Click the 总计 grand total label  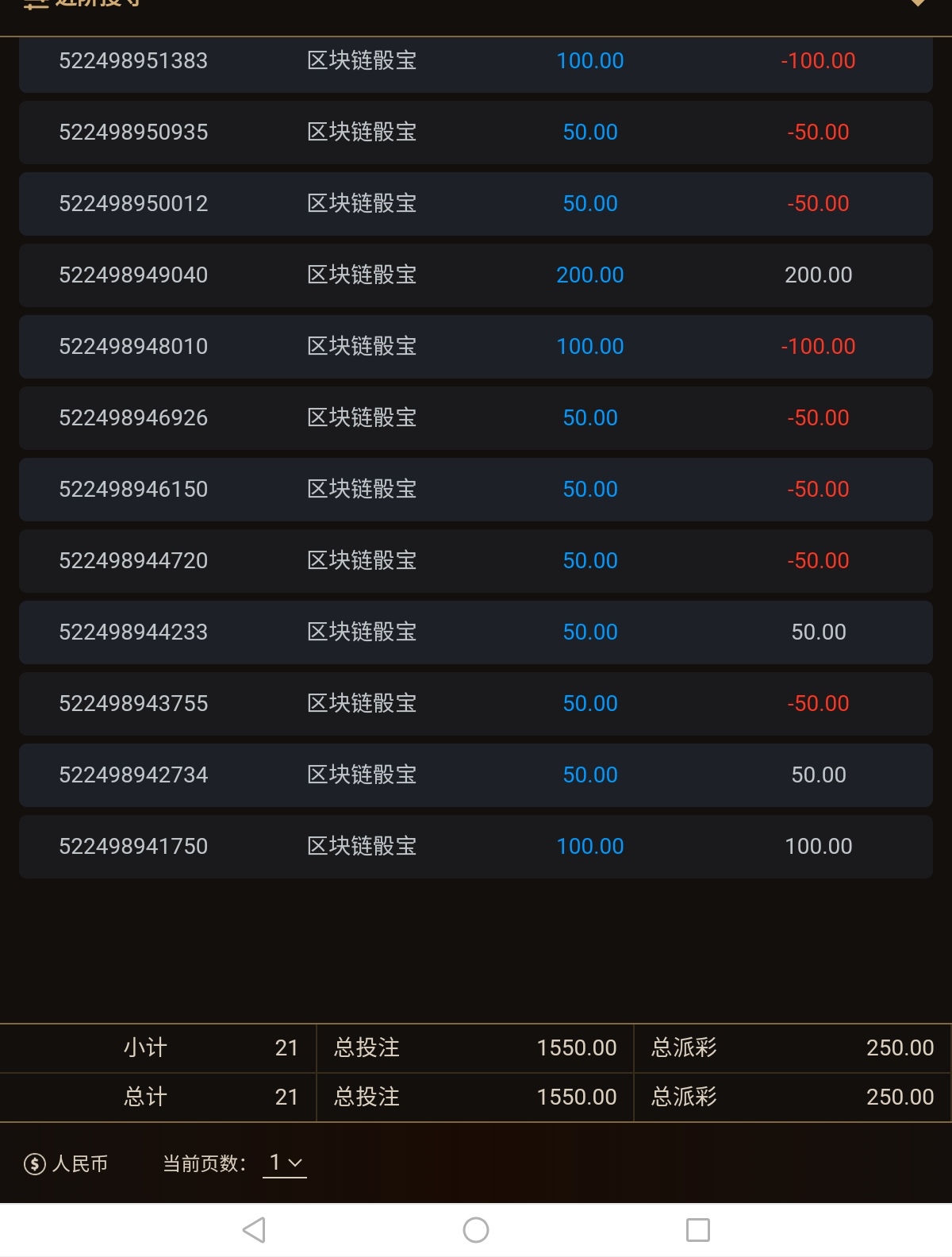pyautogui.click(x=145, y=1097)
